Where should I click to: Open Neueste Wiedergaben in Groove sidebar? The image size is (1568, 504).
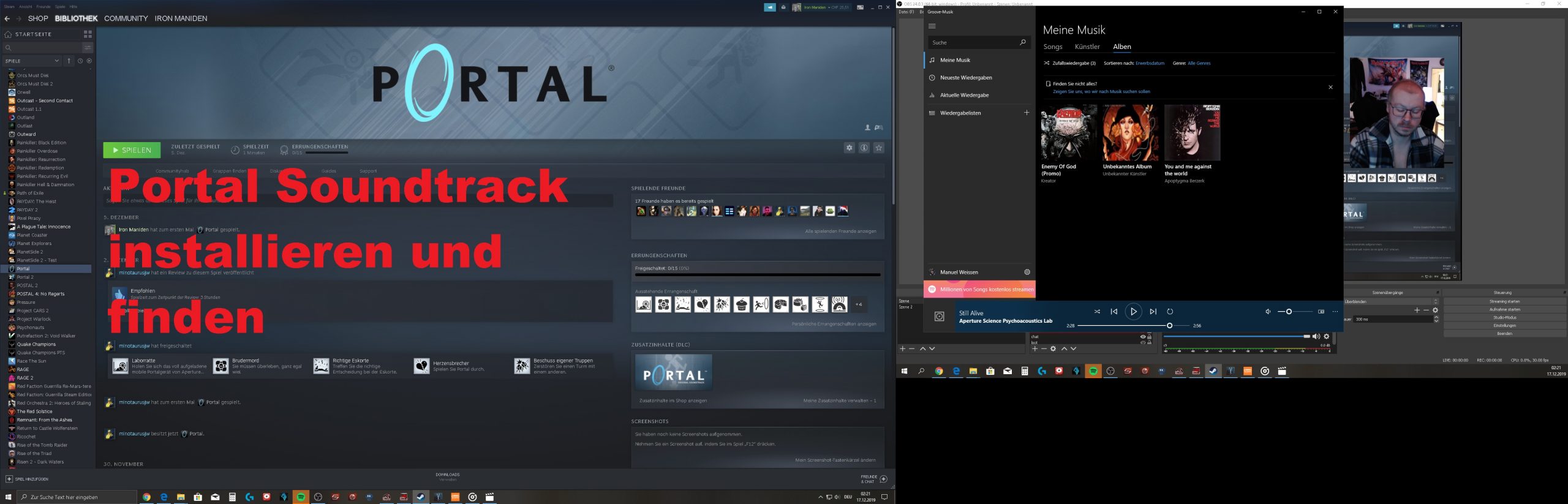pos(979,78)
